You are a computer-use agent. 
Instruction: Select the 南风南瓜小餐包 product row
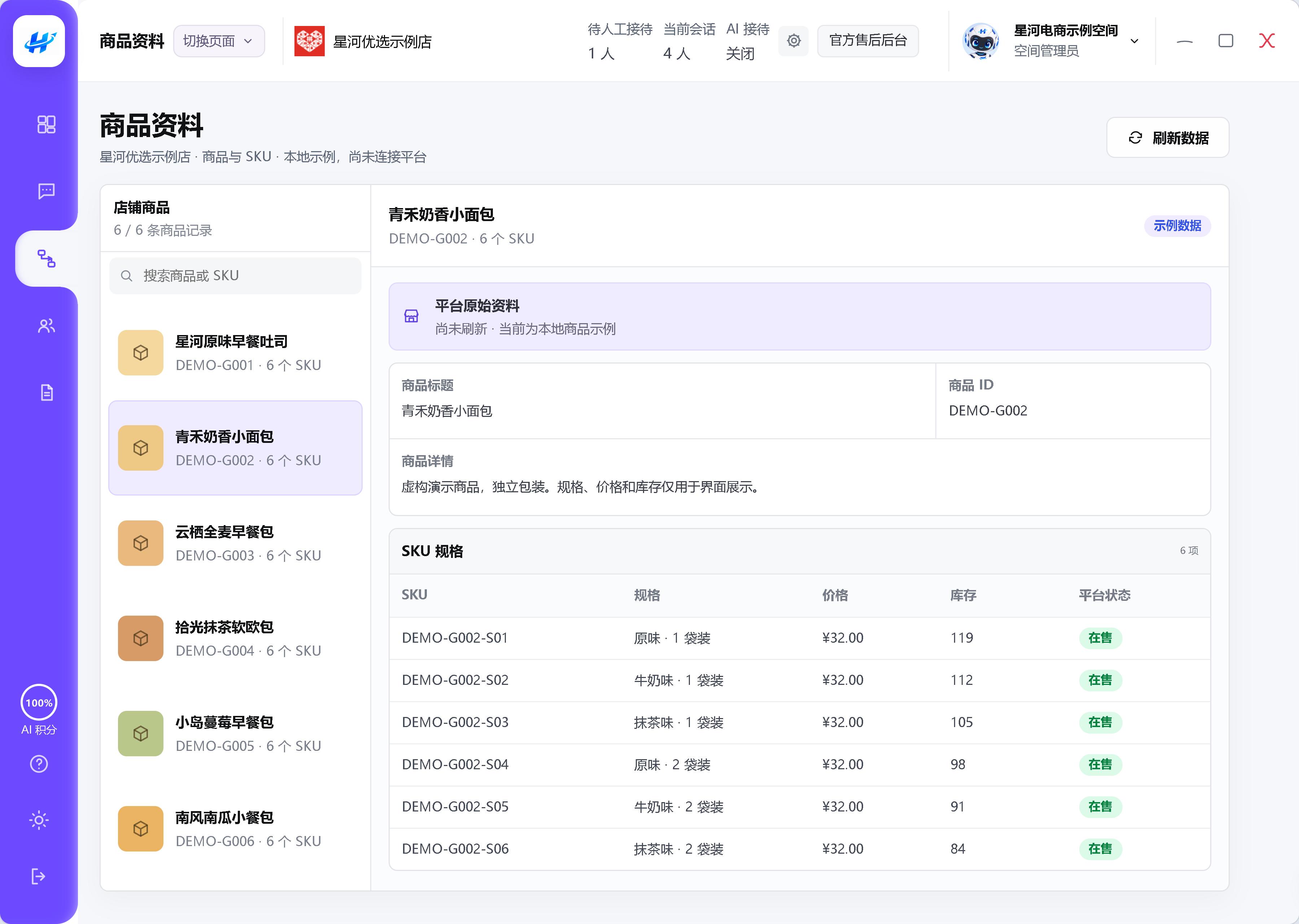(235, 828)
